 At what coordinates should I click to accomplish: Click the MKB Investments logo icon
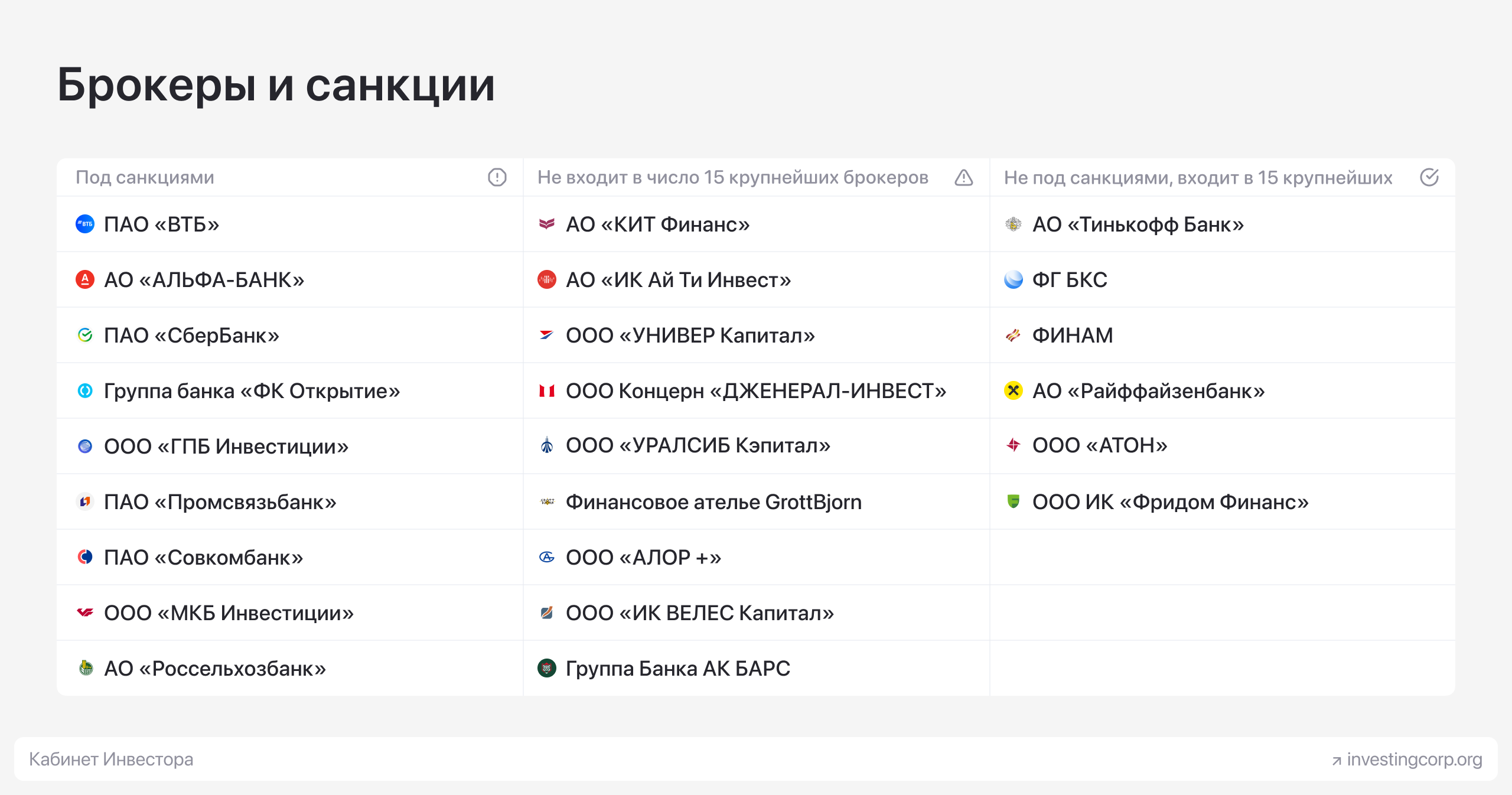(85, 612)
